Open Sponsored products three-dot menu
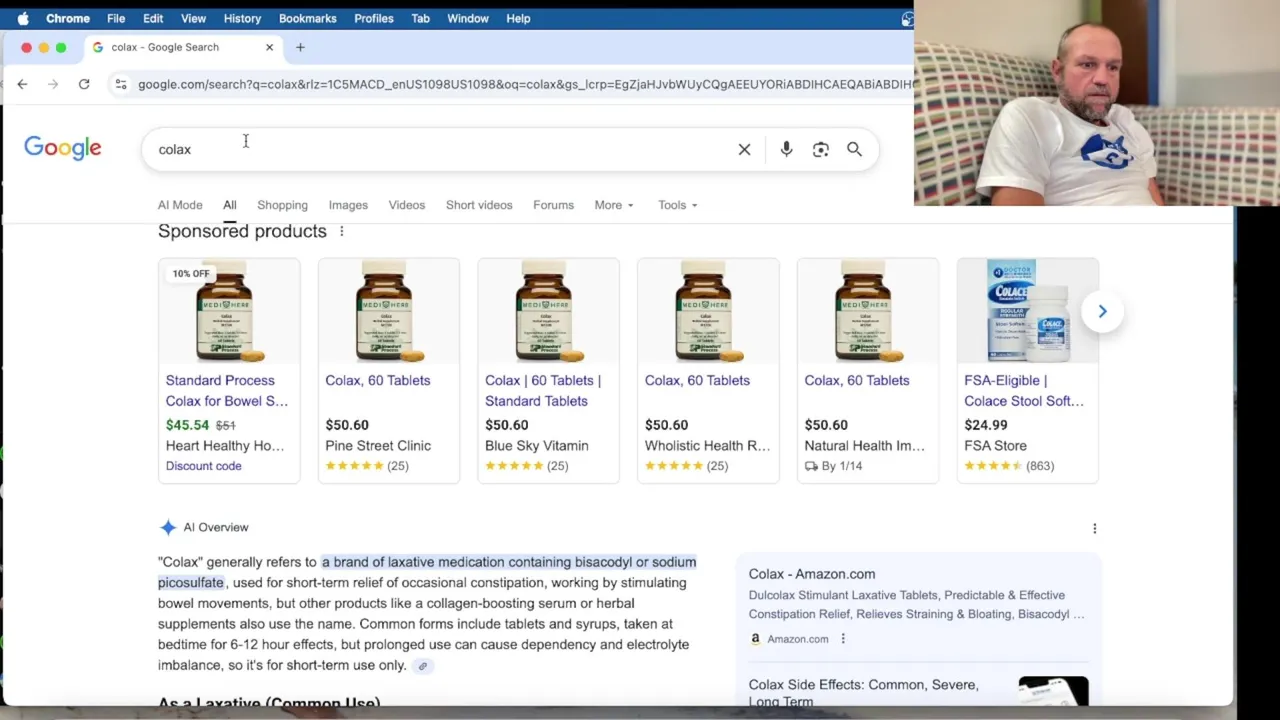Viewport: 1280px width, 720px height. coord(341,231)
